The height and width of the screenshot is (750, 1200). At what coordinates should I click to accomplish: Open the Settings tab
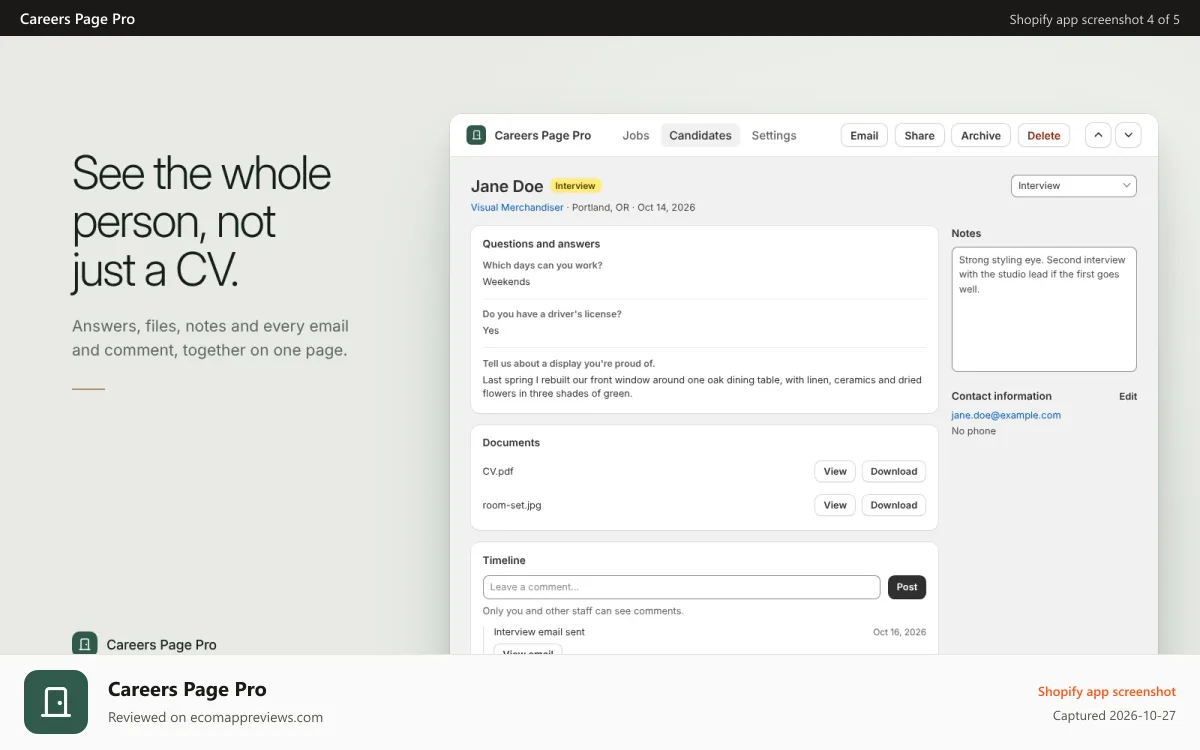click(774, 135)
